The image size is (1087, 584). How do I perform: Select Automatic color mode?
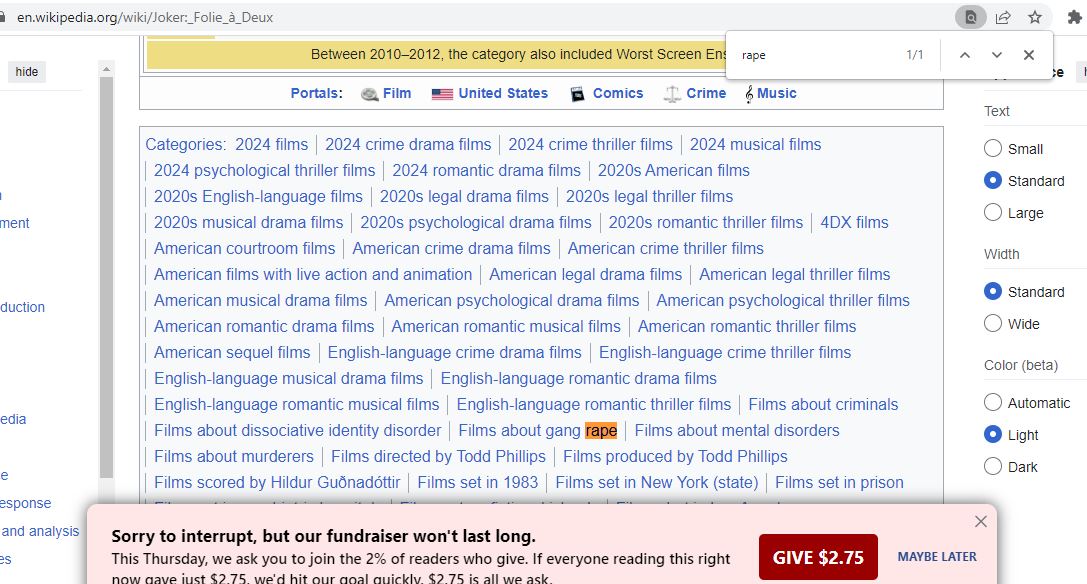993,402
